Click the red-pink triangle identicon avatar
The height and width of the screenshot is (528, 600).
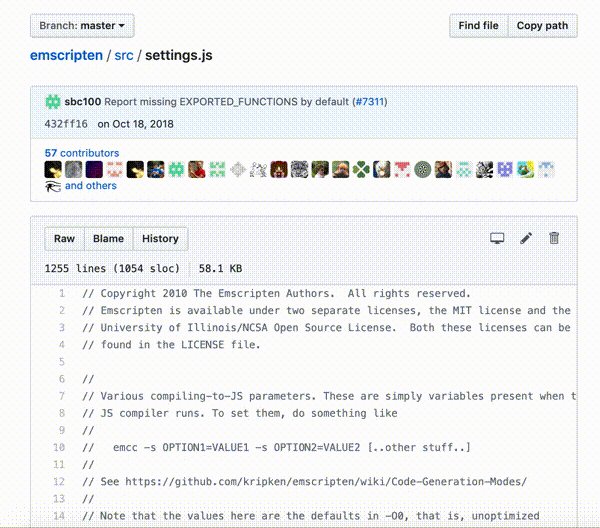click(x=402, y=169)
